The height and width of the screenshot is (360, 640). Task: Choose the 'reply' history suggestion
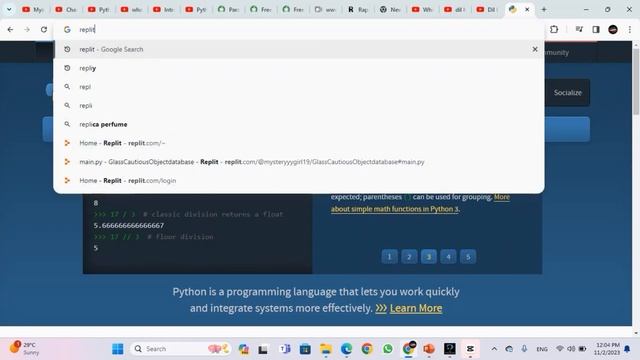coord(299,68)
